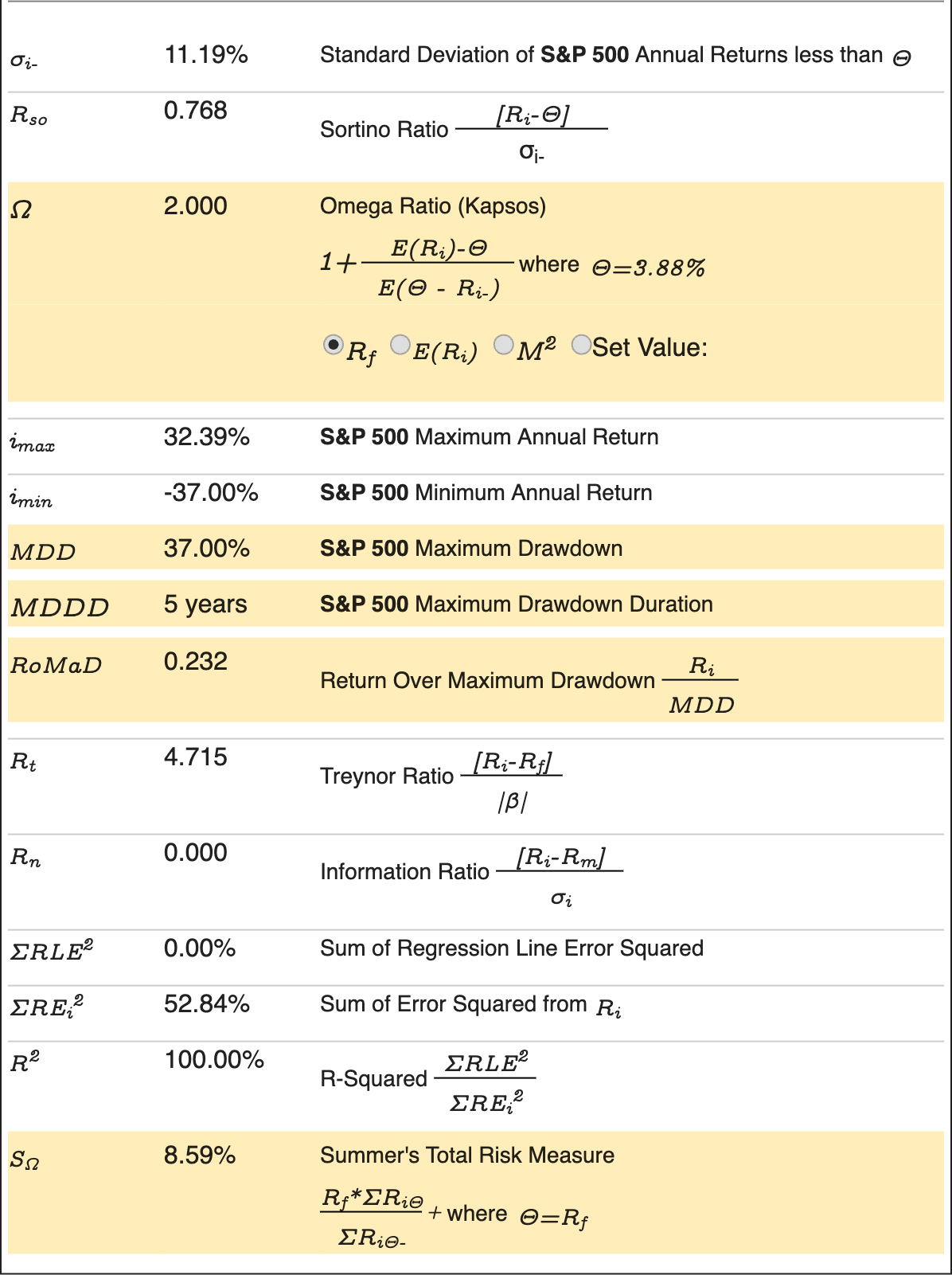Choose the Set Value option
Viewport: 952px width, 1275px height.
click(x=579, y=344)
